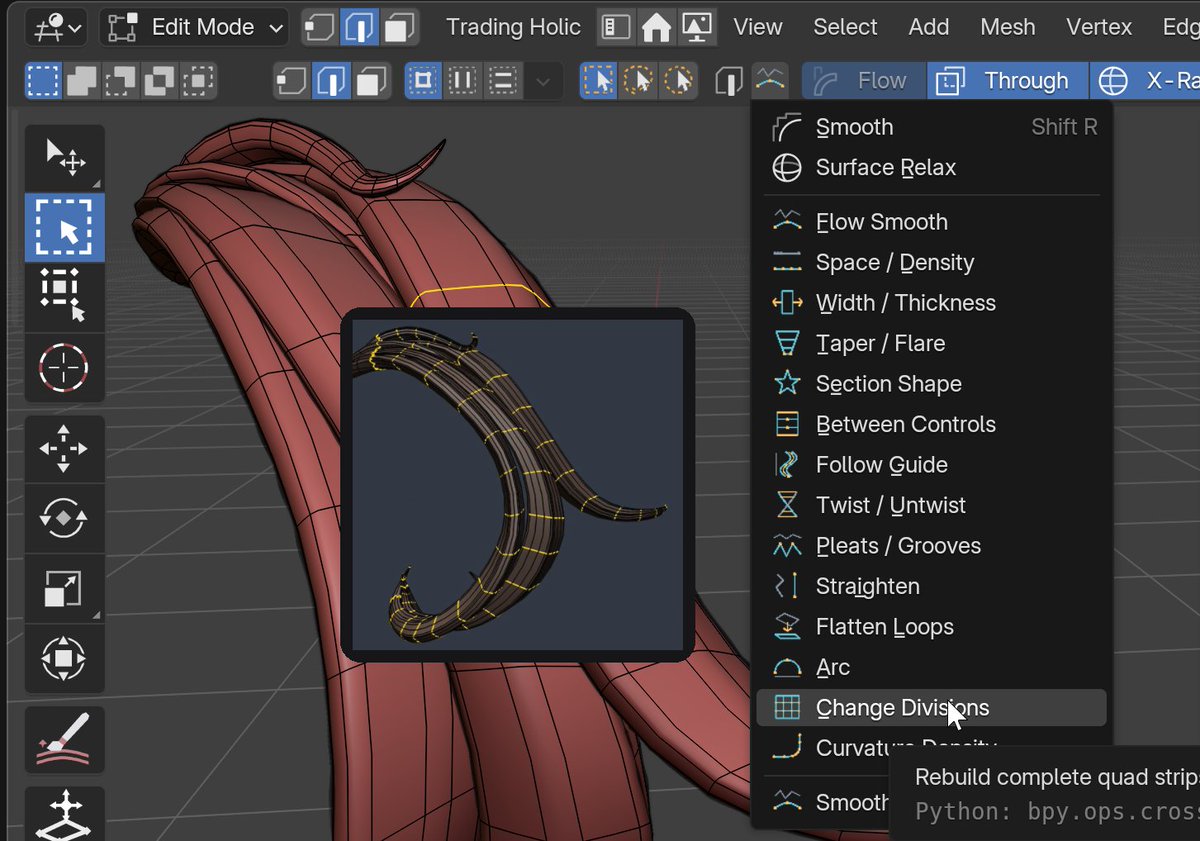The height and width of the screenshot is (841, 1200).
Task: Click the Shift R shortcut text
Action: point(1064,127)
